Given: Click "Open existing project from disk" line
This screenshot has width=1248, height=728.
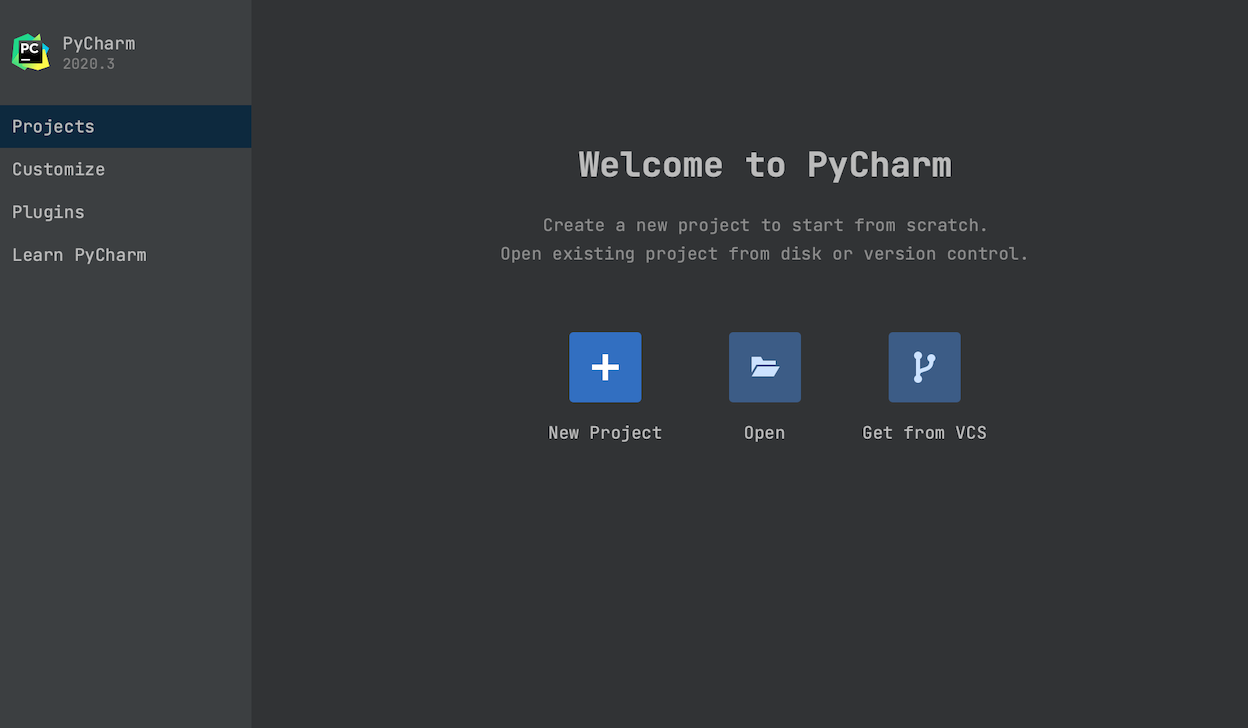Looking at the screenshot, I should [765, 254].
